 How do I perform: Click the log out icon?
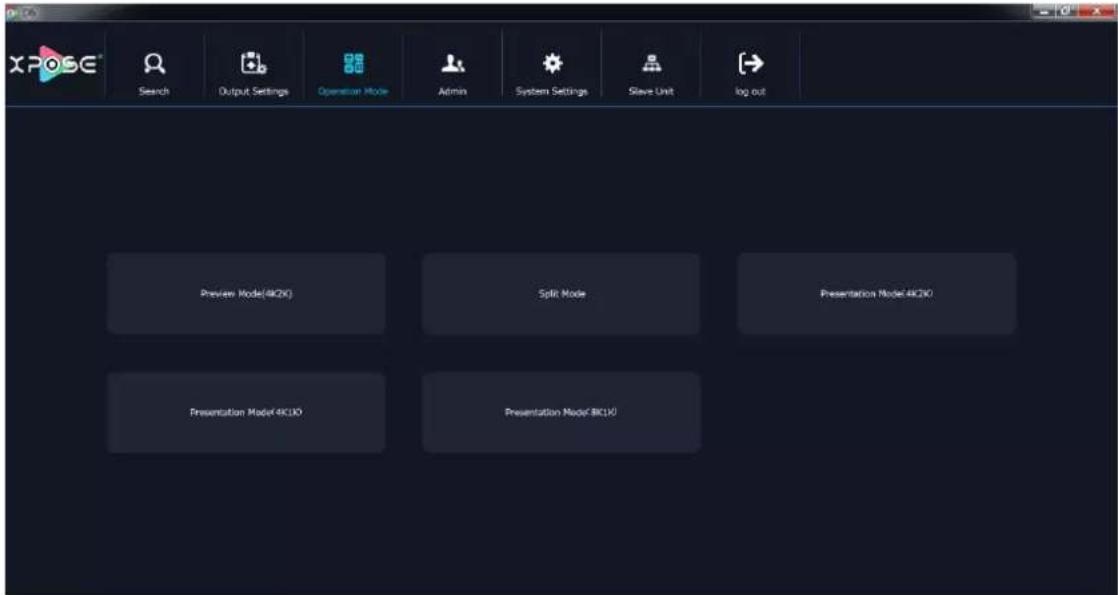click(751, 65)
